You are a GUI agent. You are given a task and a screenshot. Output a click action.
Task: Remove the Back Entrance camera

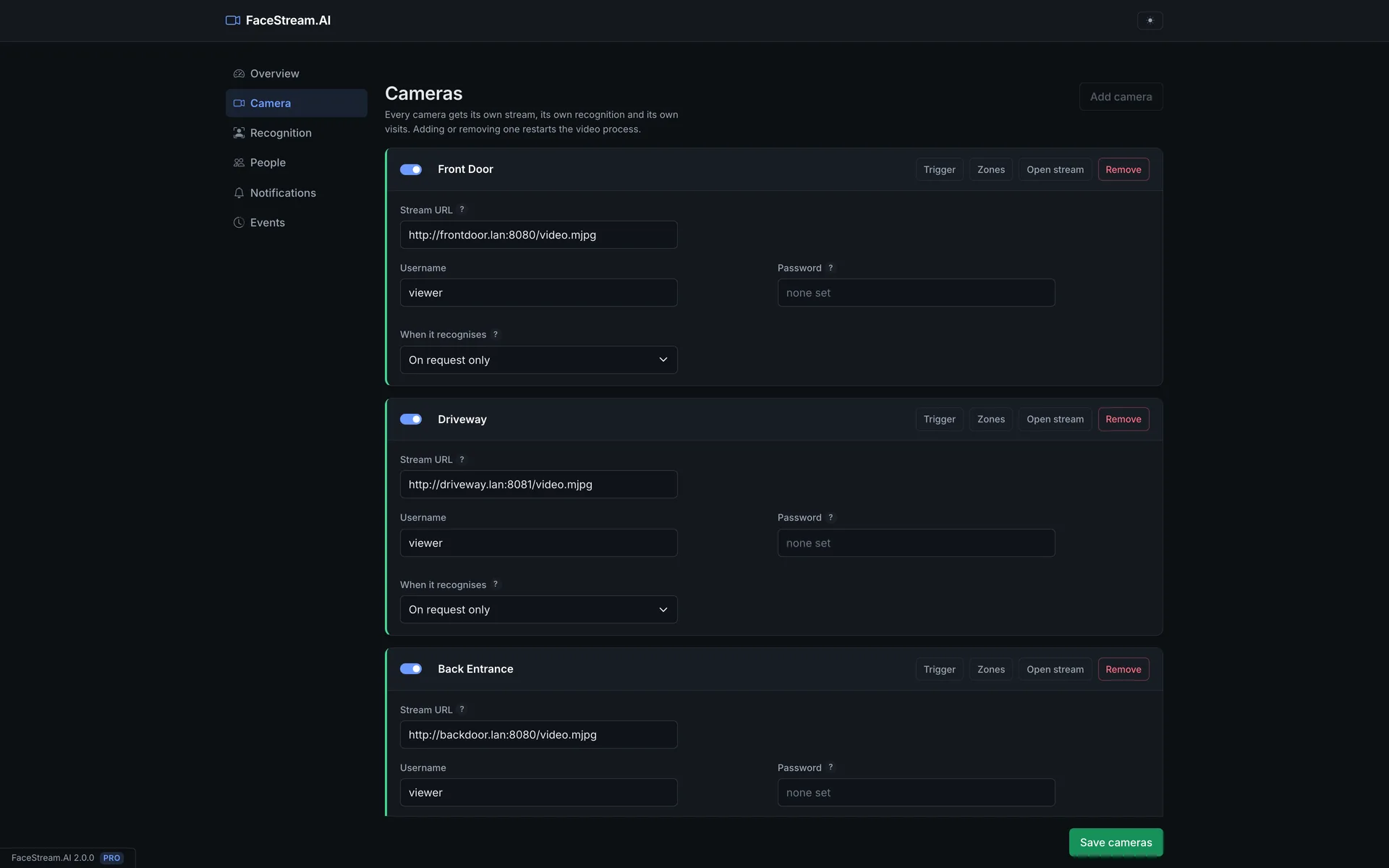[1123, 669]
